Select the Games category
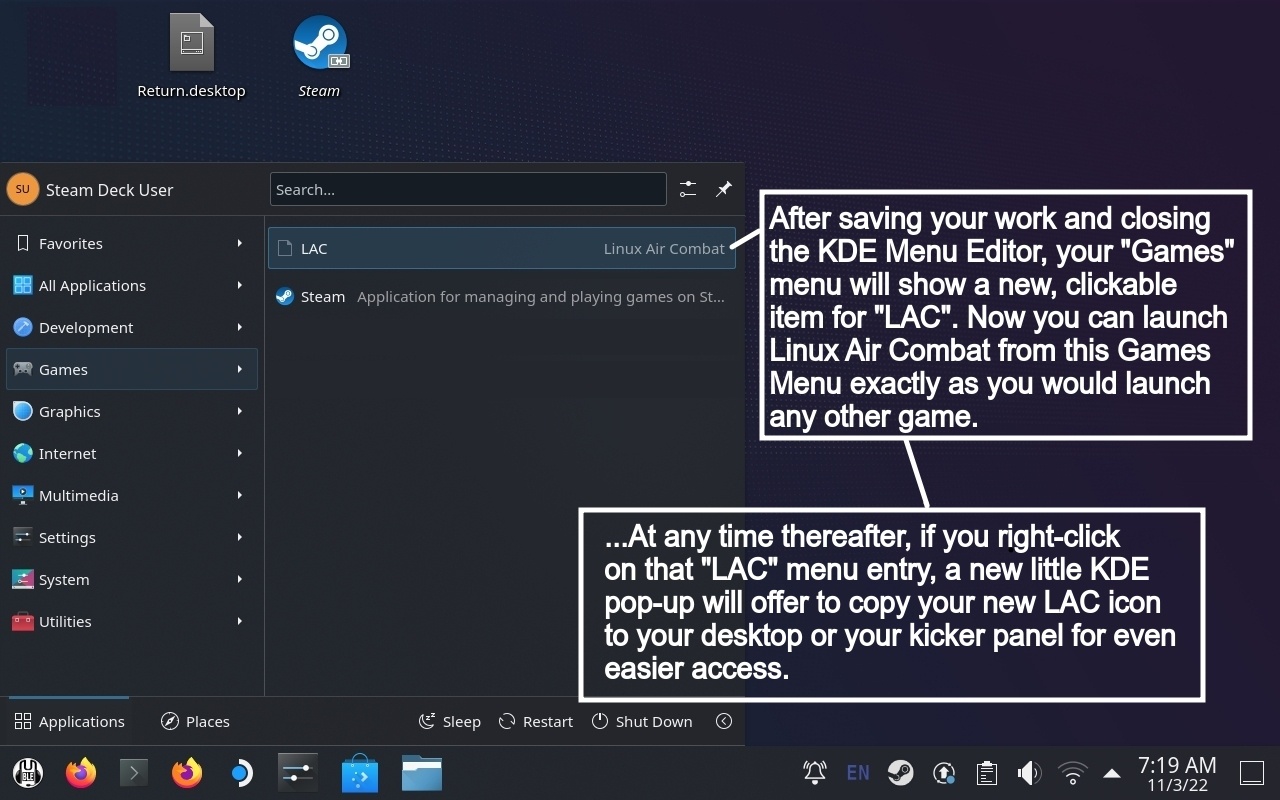The width and height of the screenshot is (1280, 800). click(x=132, y=369)
